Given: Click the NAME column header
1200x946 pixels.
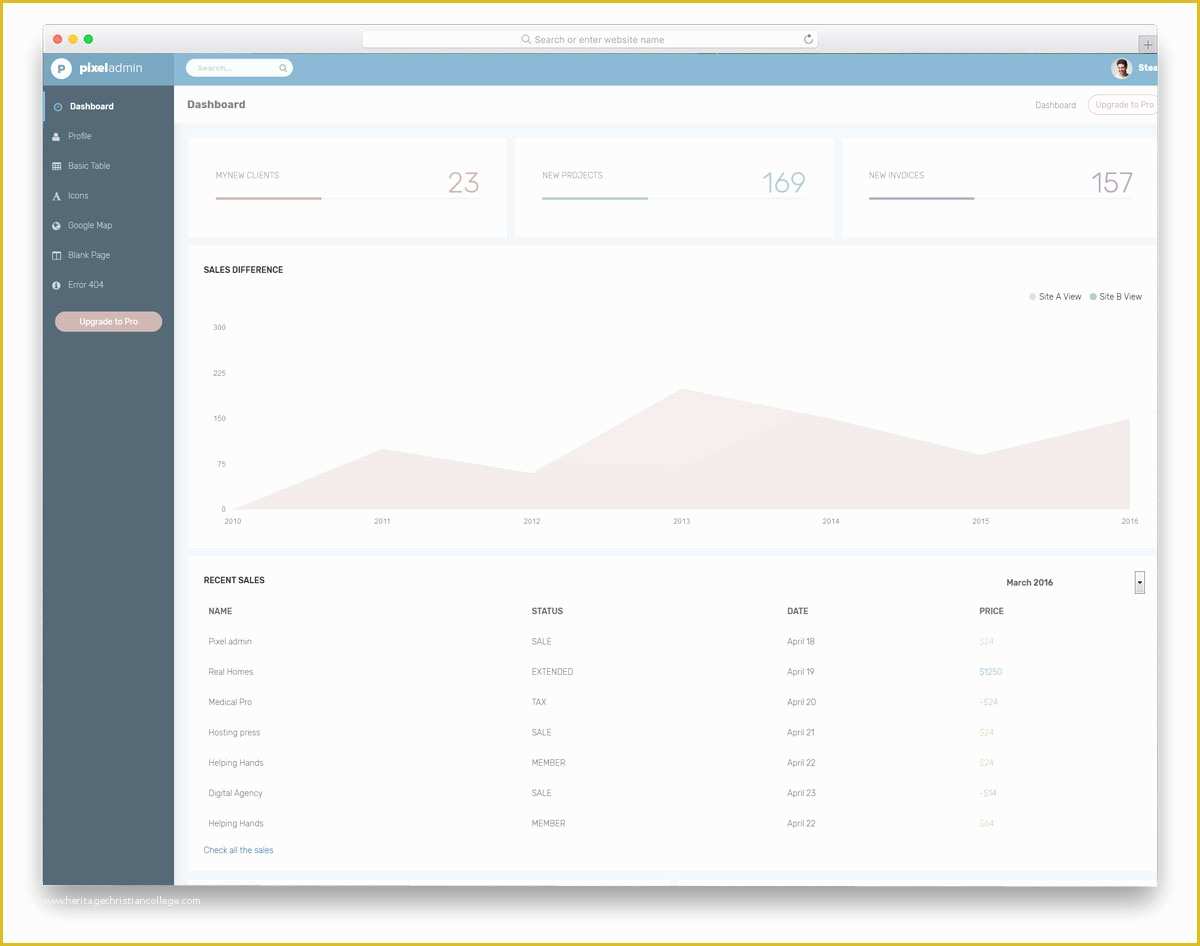Looking at the screenshot, I should (x=220, y=611).
